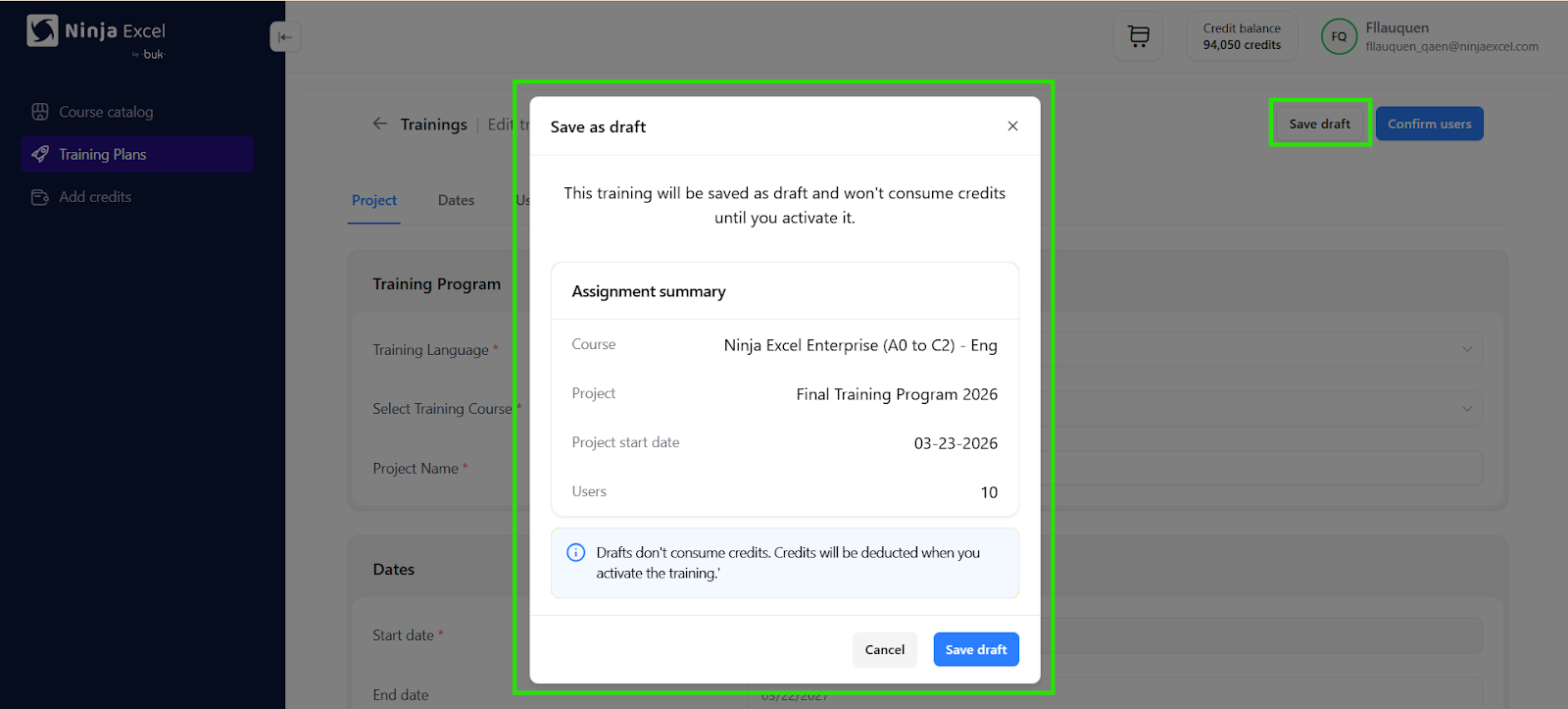Click the info icon in the drafts notice

pyautogui.click(x=576, y=553)
